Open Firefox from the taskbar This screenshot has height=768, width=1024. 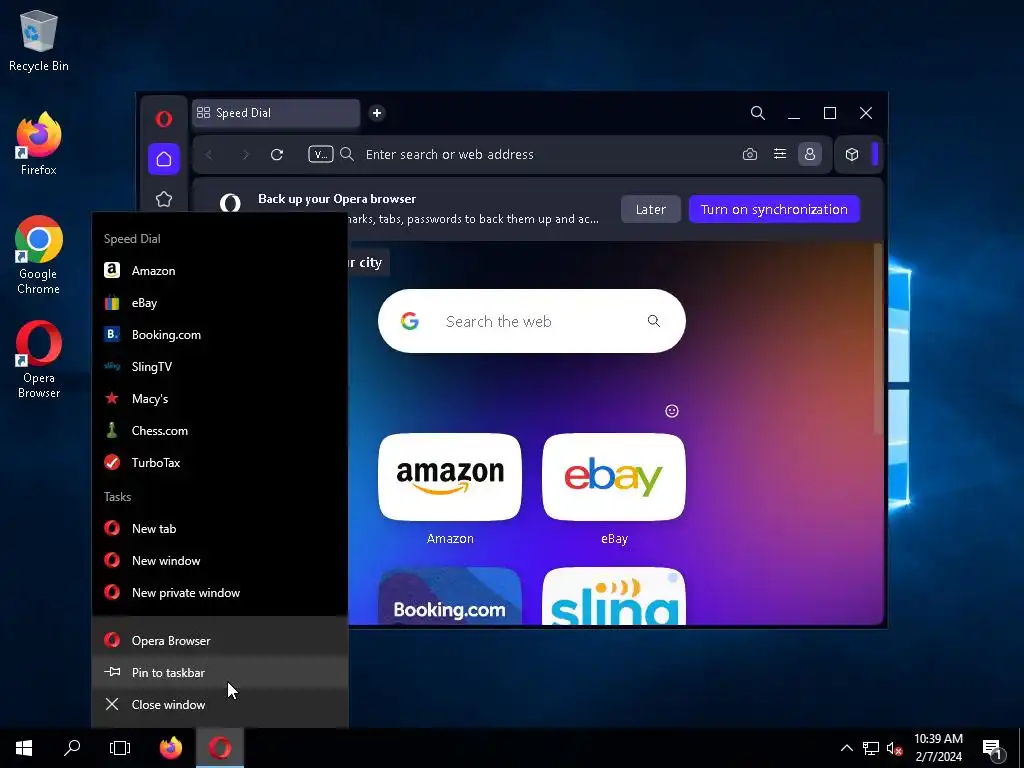click(171, 748)
